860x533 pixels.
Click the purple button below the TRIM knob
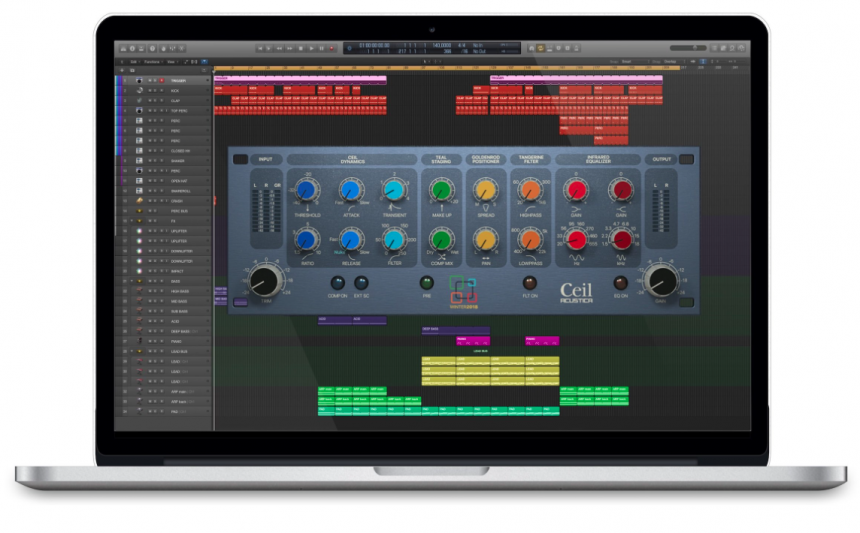(x=240, y=302)
